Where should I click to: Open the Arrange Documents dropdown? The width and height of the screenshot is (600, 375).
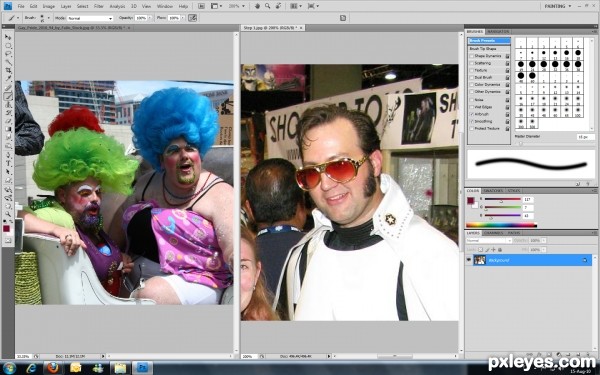[296, 6]
